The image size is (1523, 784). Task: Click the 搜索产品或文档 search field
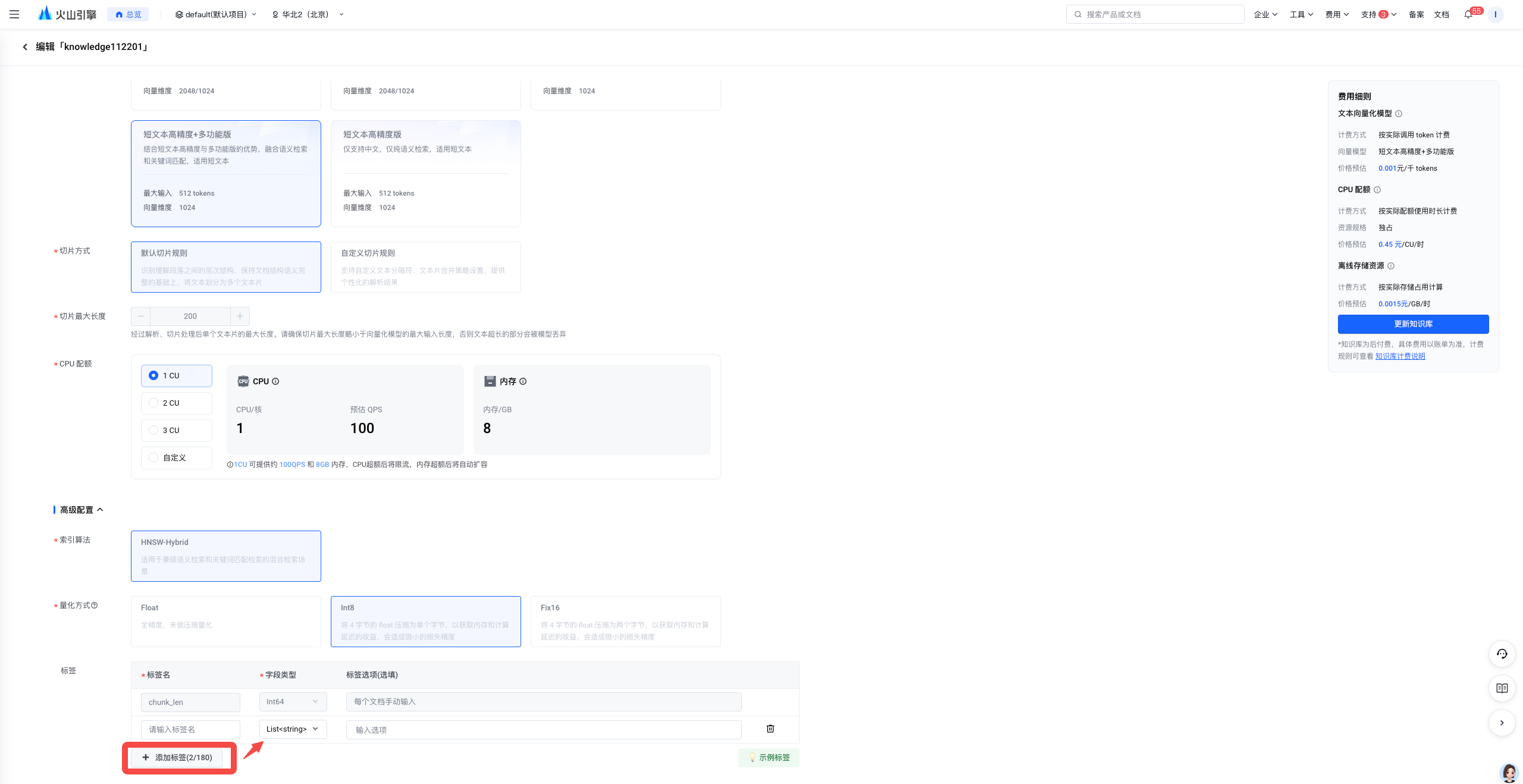[x=1155, y=14]
